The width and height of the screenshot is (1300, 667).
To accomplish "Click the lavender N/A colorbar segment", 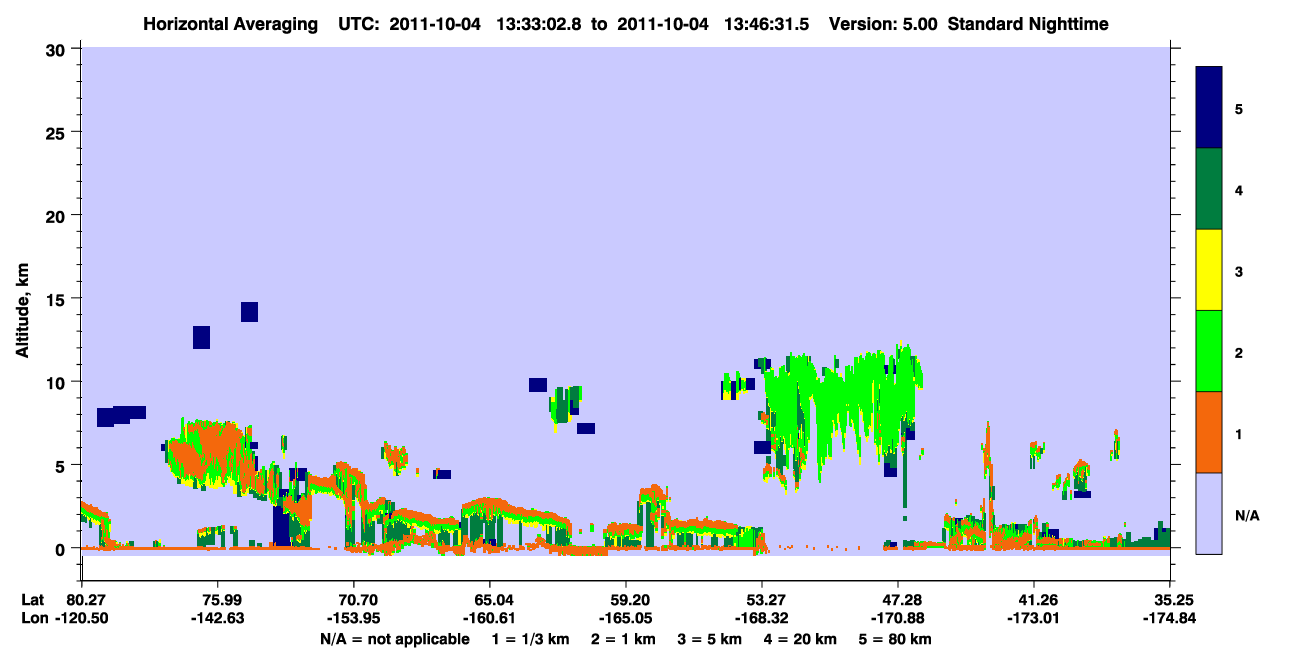I will tap(1209, 513).
